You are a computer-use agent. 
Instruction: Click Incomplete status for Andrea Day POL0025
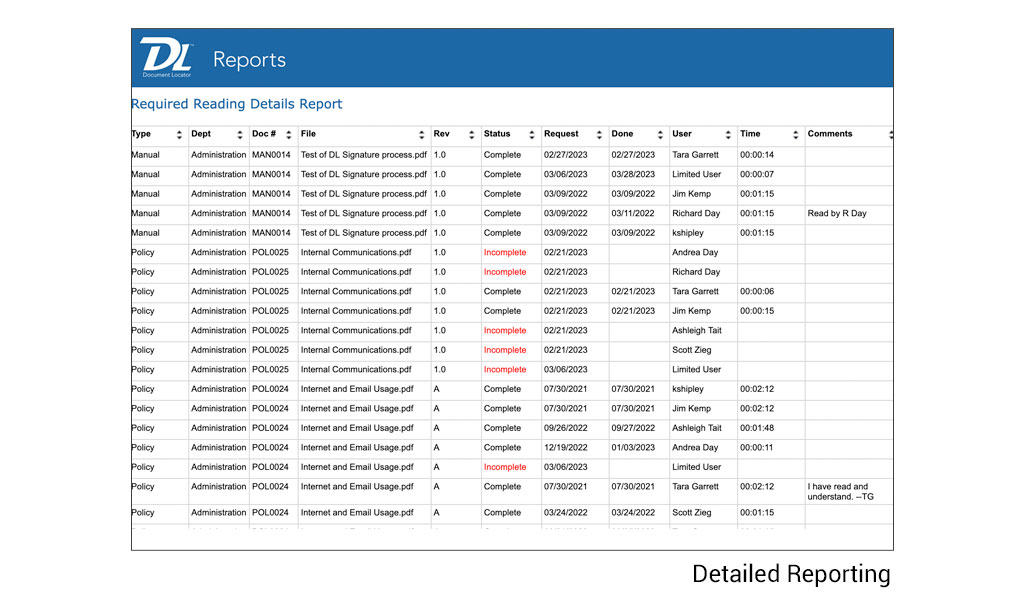pyautogui.click(x=505, y=253)
